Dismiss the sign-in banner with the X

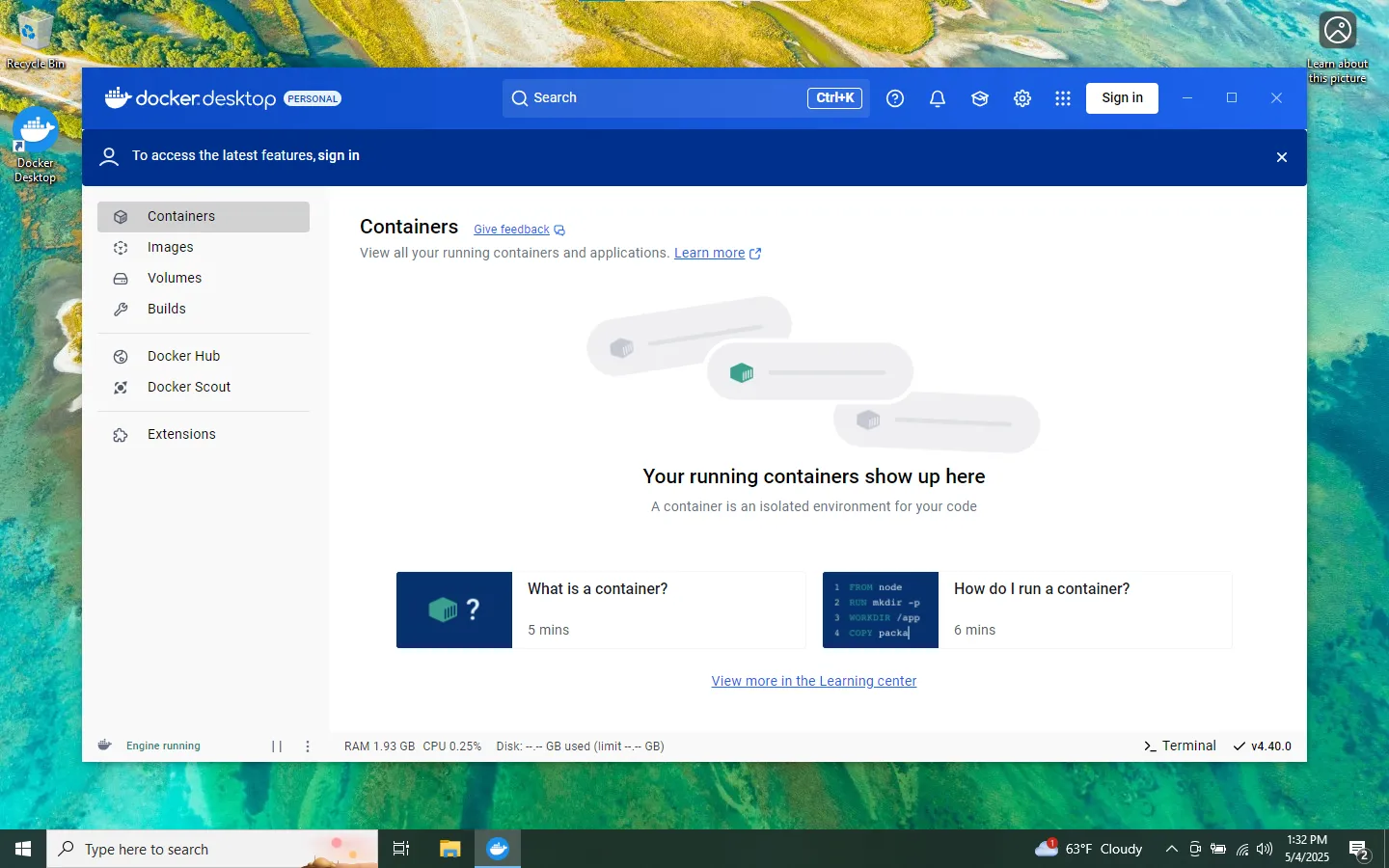pyautogui.click(x=1281, y=156)
